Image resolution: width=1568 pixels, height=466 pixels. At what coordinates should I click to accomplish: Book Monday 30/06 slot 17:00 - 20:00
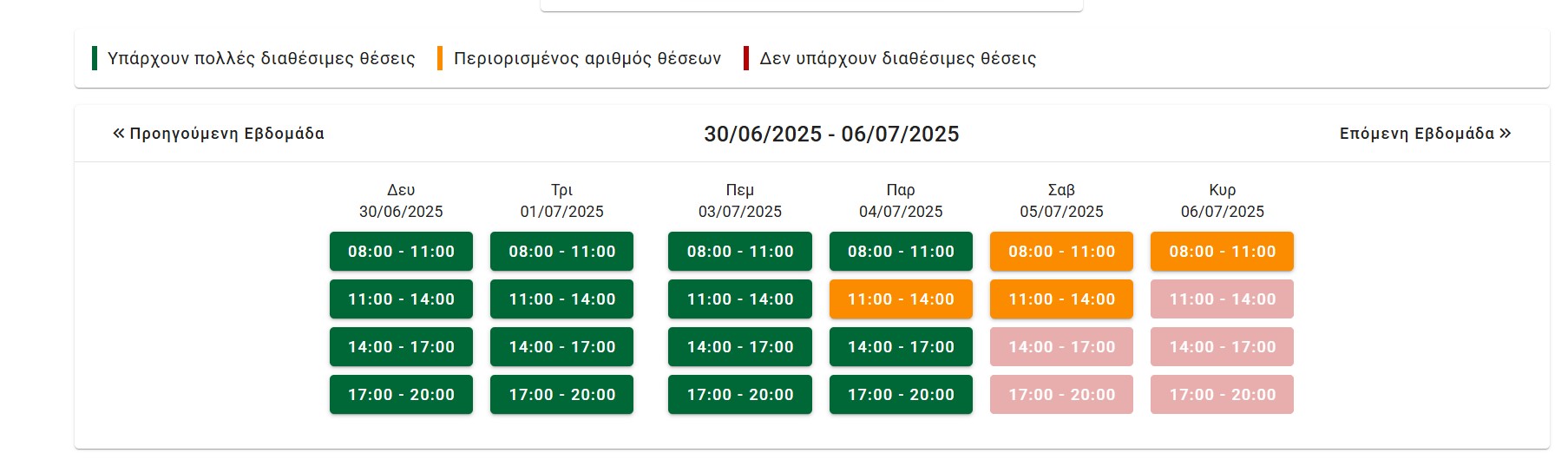coord(401,395)
